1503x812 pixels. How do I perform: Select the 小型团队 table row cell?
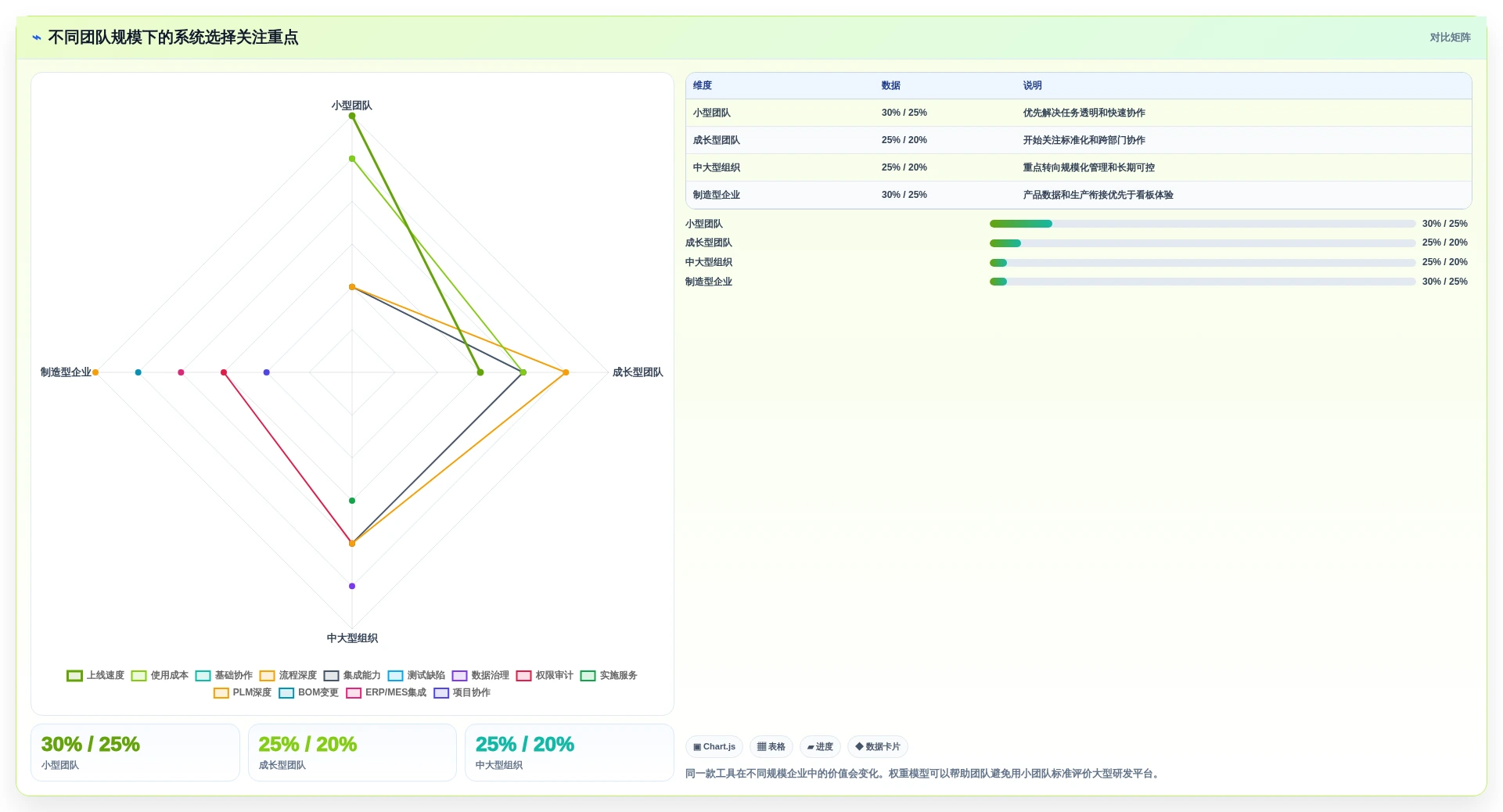click(712, 113)
